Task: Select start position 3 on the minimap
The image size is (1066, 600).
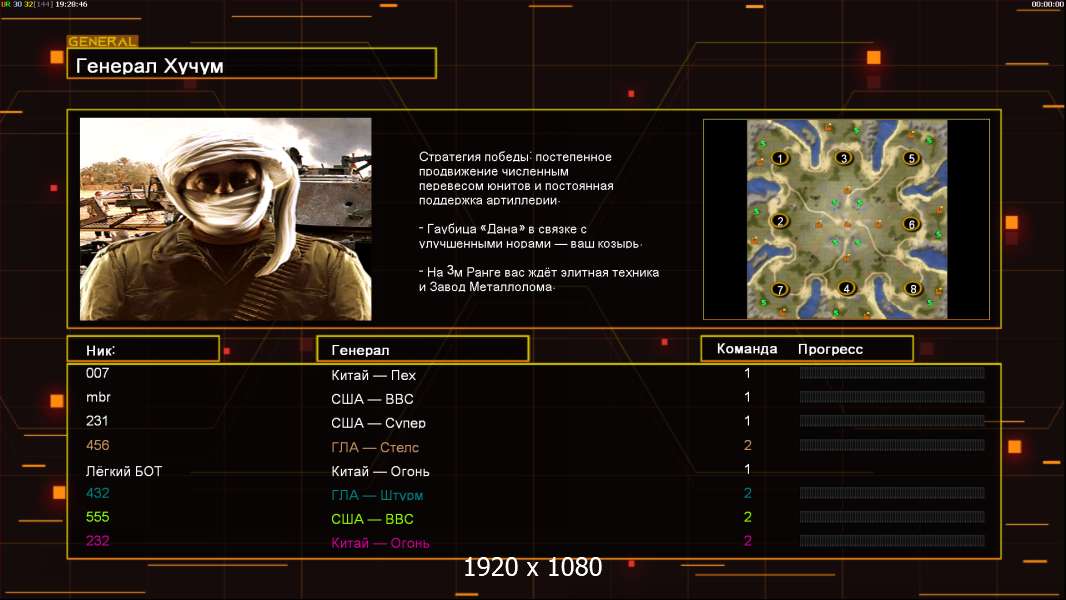Action: point(844,158)
